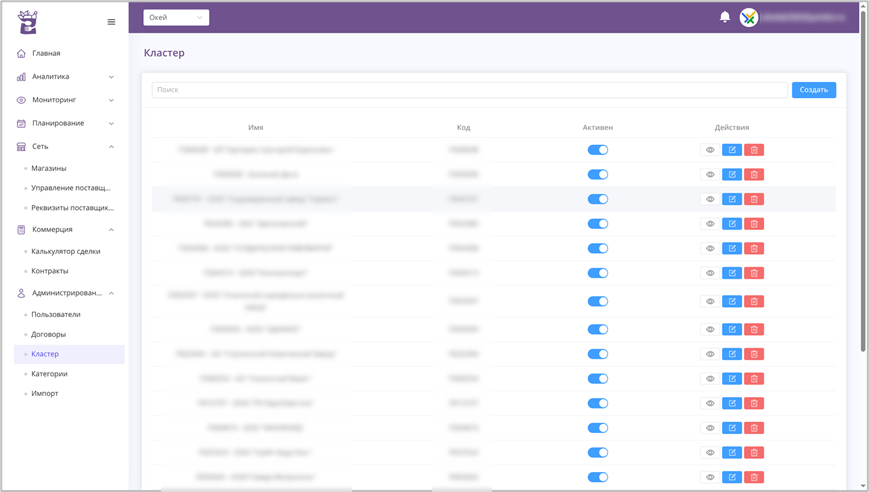This screenshot has width=869, height=492.
Task: Click the Активен column header
Action: tap(597, 127)
